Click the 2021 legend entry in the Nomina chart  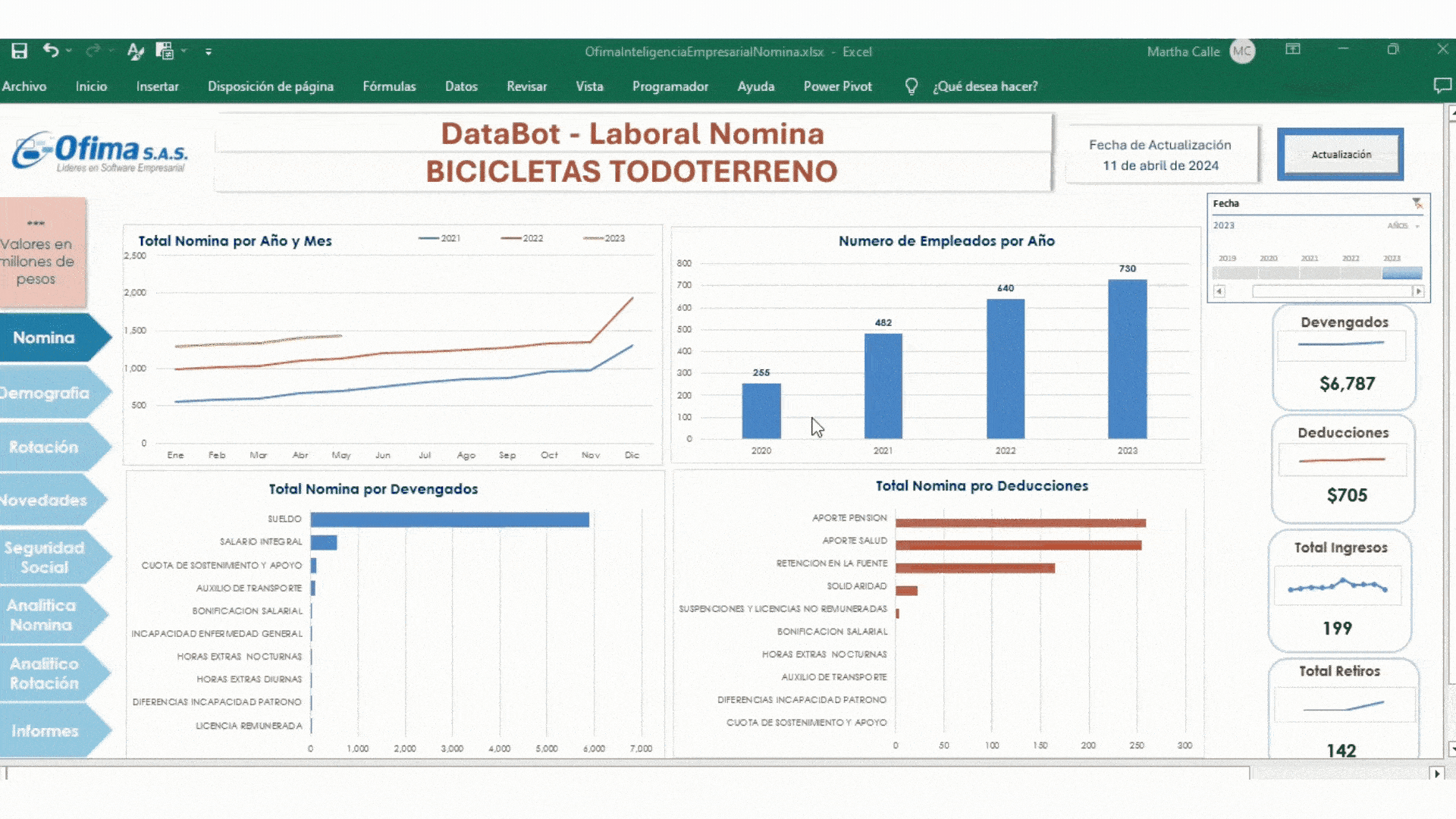click(440, 238)
